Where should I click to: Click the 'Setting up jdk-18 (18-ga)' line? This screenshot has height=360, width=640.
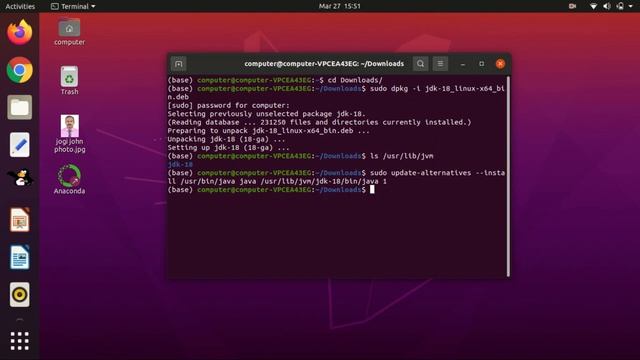pyautogui.click(x=228, y=148)
